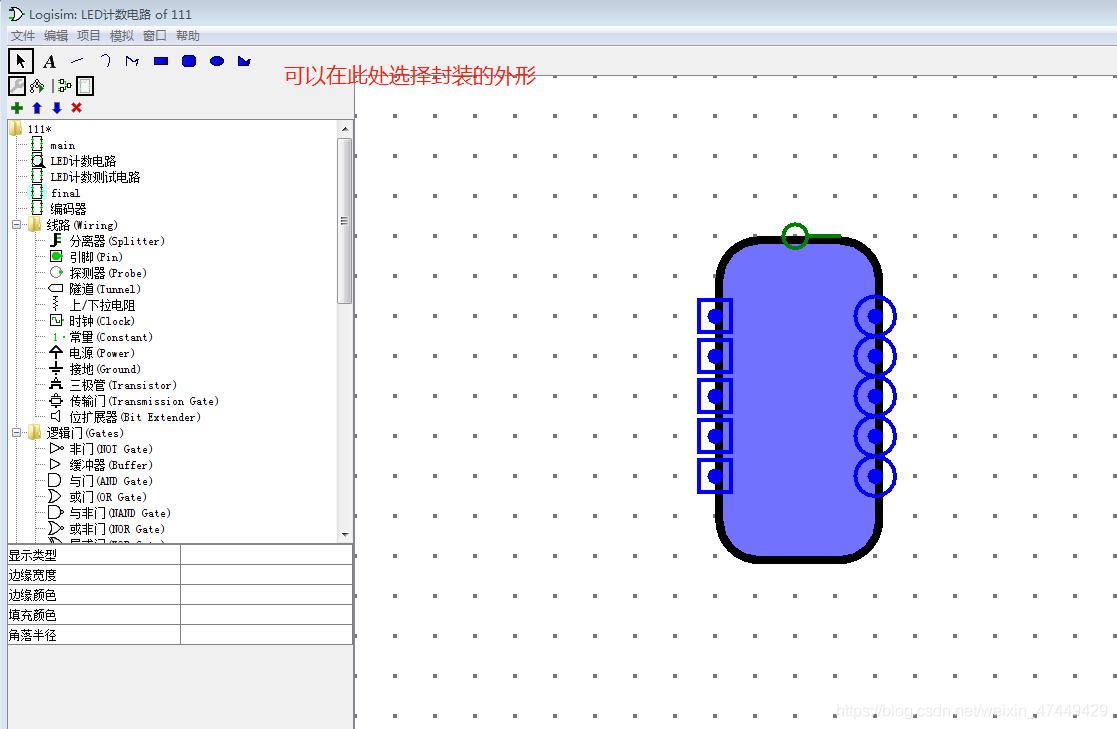Click the tree scrollbar up arrow
The width and height of the screenshot is (1117, 729).
pos(345,129)
